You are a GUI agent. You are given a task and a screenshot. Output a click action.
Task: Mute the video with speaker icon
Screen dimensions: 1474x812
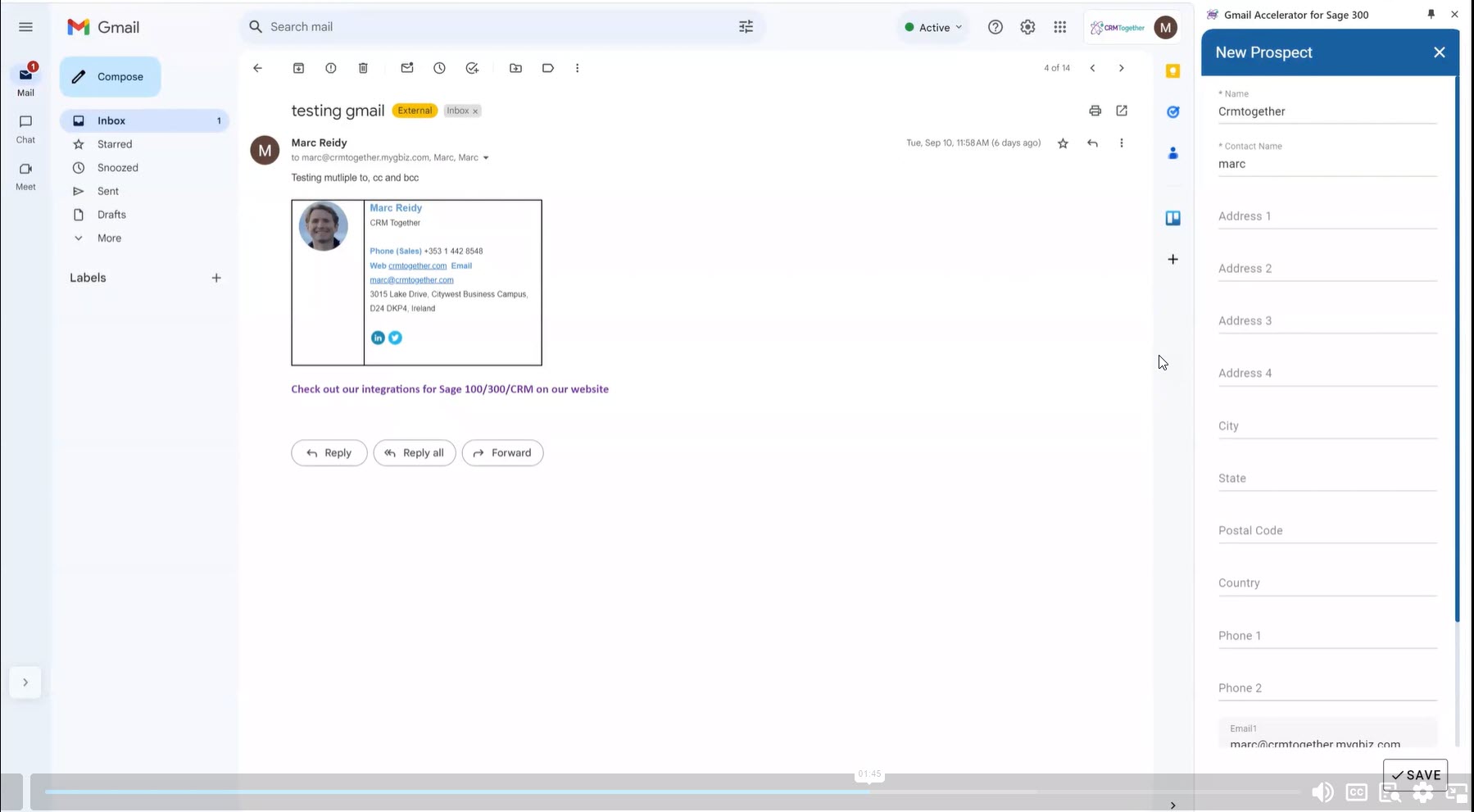click(x=1322, y=792)
